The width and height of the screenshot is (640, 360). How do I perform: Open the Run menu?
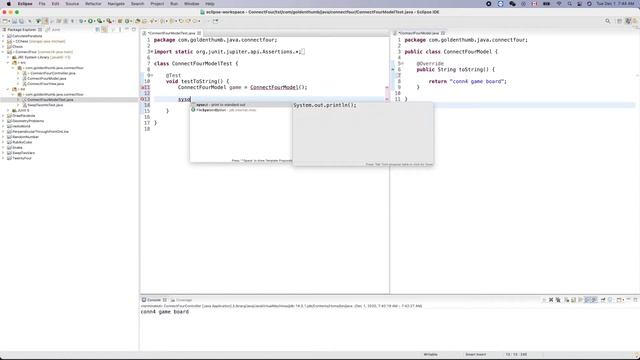(174, 4)
